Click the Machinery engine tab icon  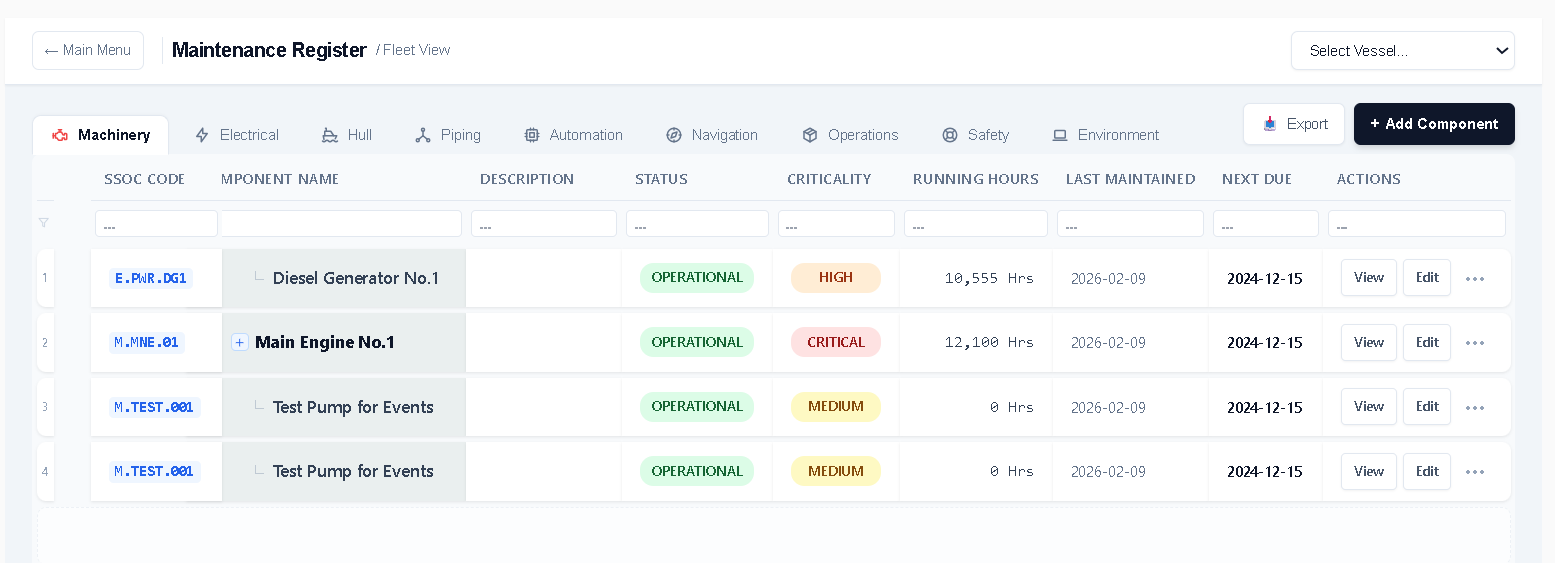(60, 135)
